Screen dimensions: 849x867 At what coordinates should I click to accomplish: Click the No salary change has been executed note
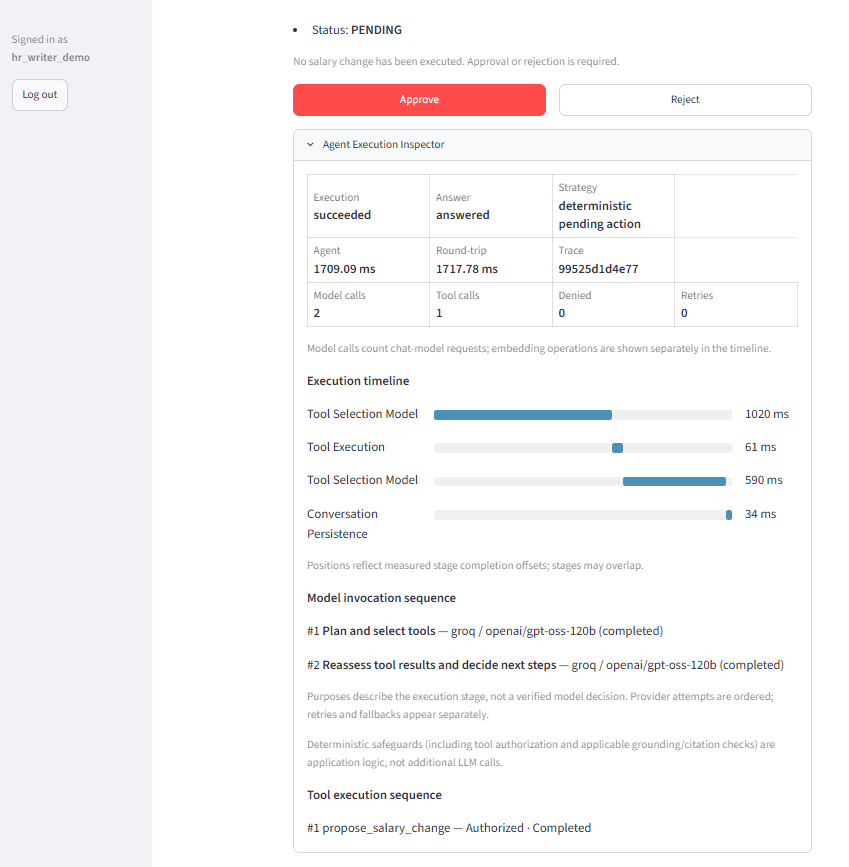(x=456, y=61)
